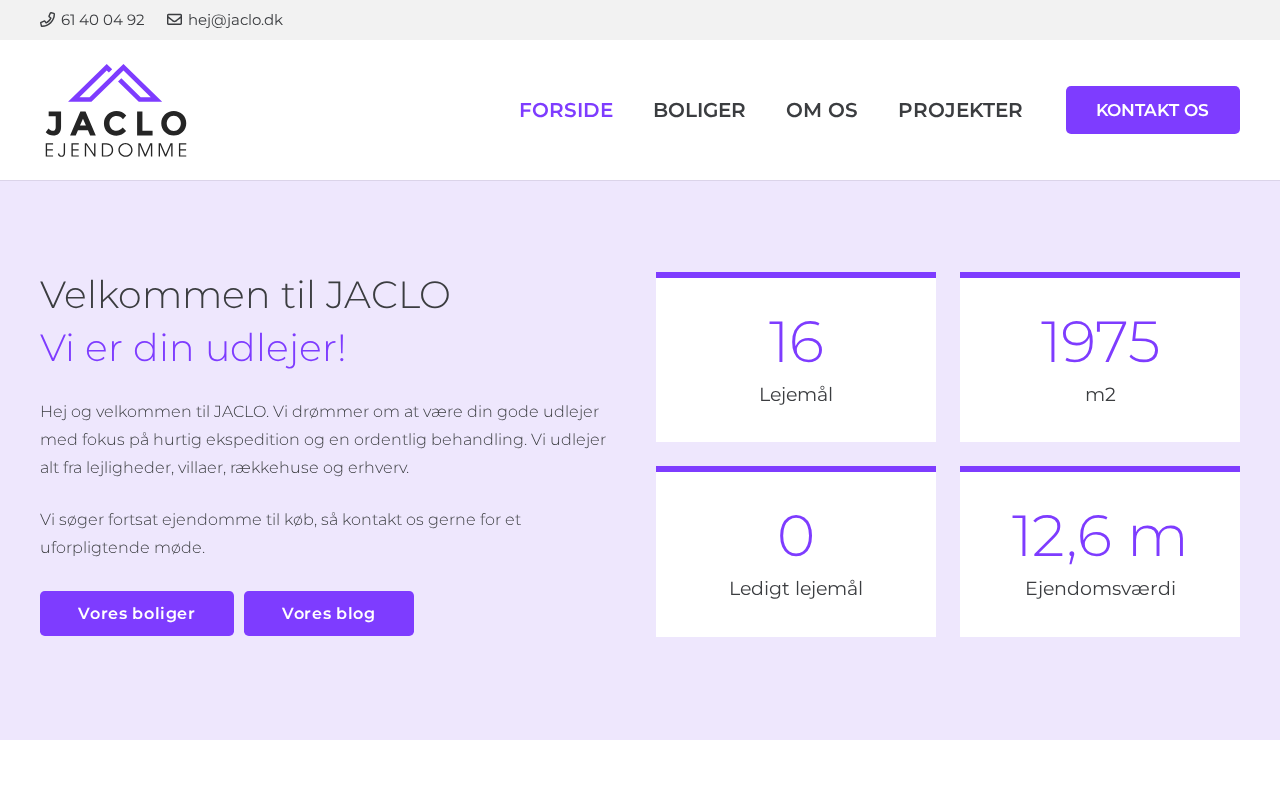Viewport: 1280px width, 800px height.
Task: Click the 12,6 m Ejendomsværdi card
Action: [x=1100, y=552]
